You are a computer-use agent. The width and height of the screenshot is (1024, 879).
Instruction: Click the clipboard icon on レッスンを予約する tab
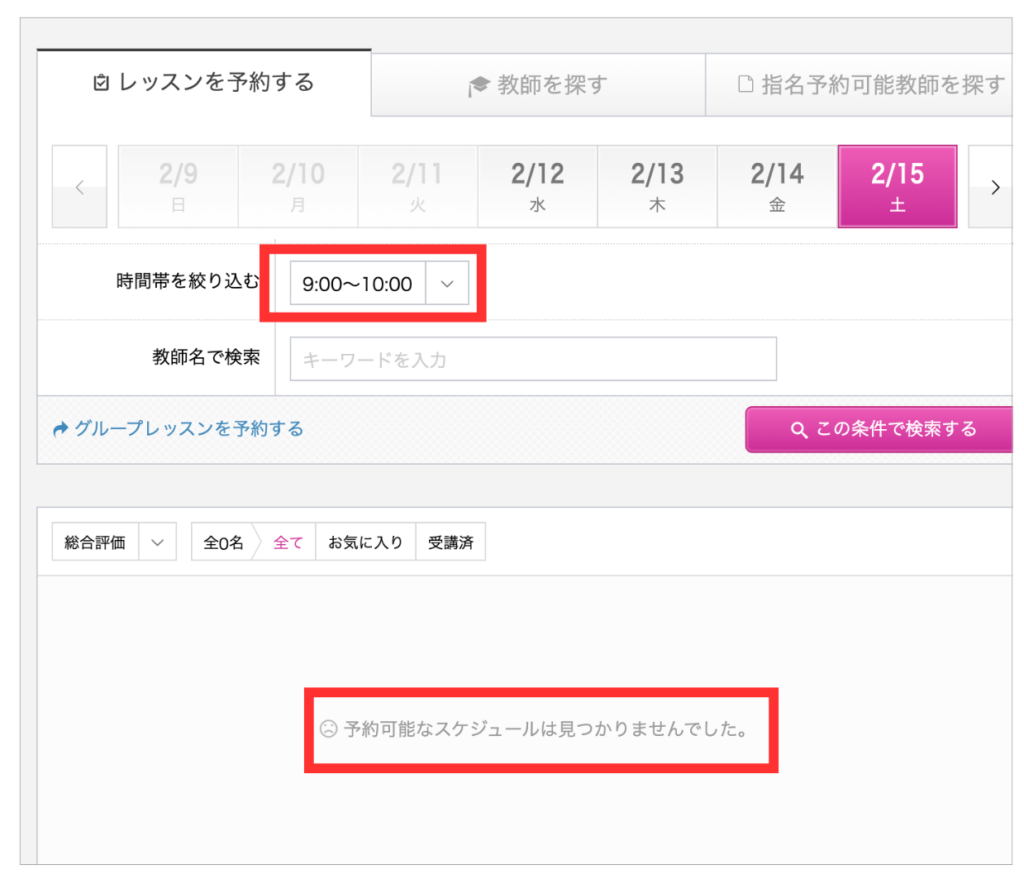[101, 83]
